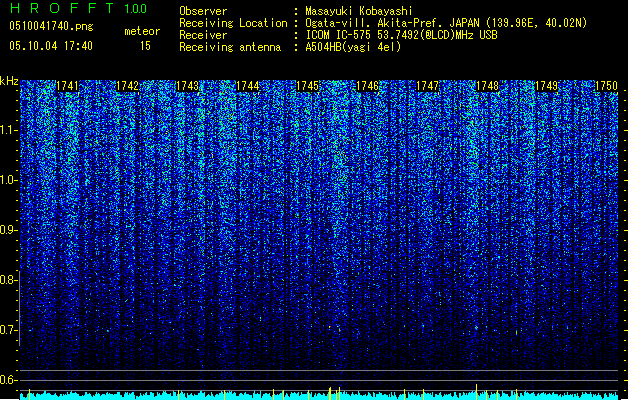Select antenna value A504HB(yagi 4el)
The height and width of the screenshot is (400, 629).
(353, 47)
